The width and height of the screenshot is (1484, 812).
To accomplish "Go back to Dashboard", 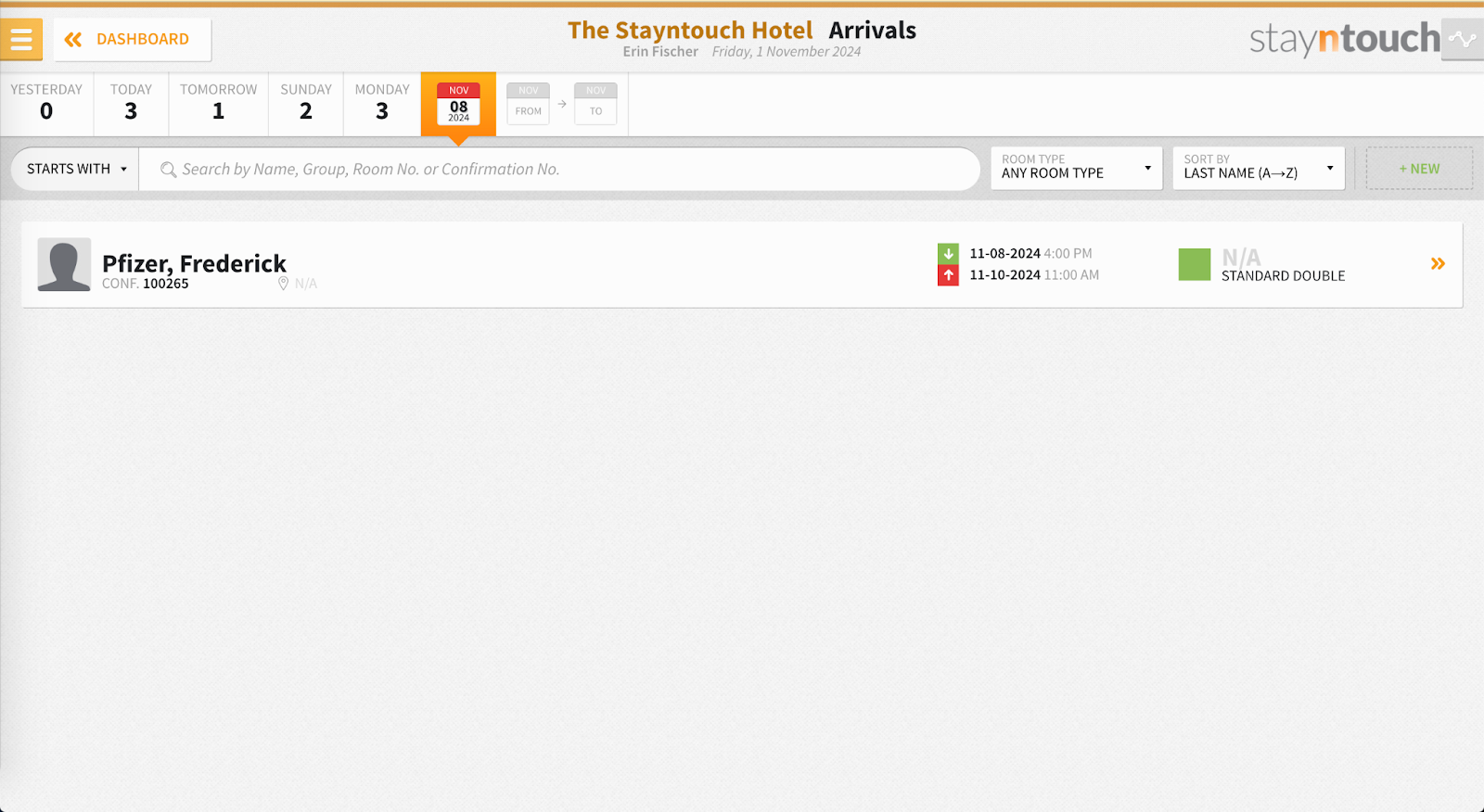I will pyautogui.click(x=132, y=40).
